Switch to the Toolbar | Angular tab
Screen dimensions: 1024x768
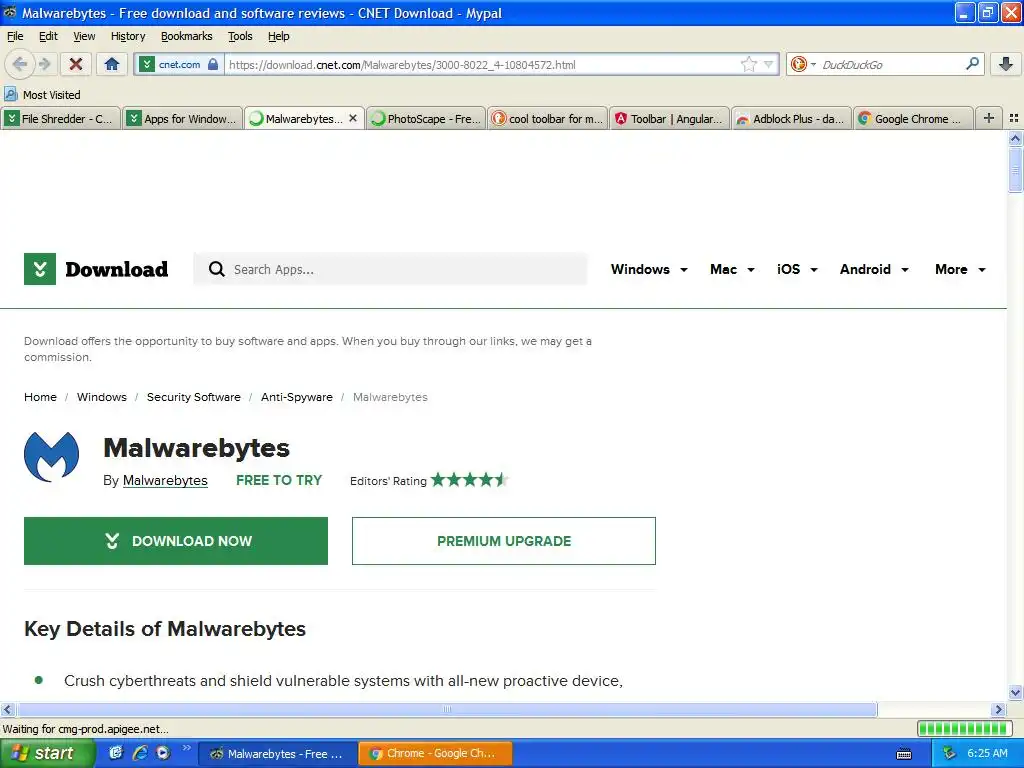coord(669,118)
